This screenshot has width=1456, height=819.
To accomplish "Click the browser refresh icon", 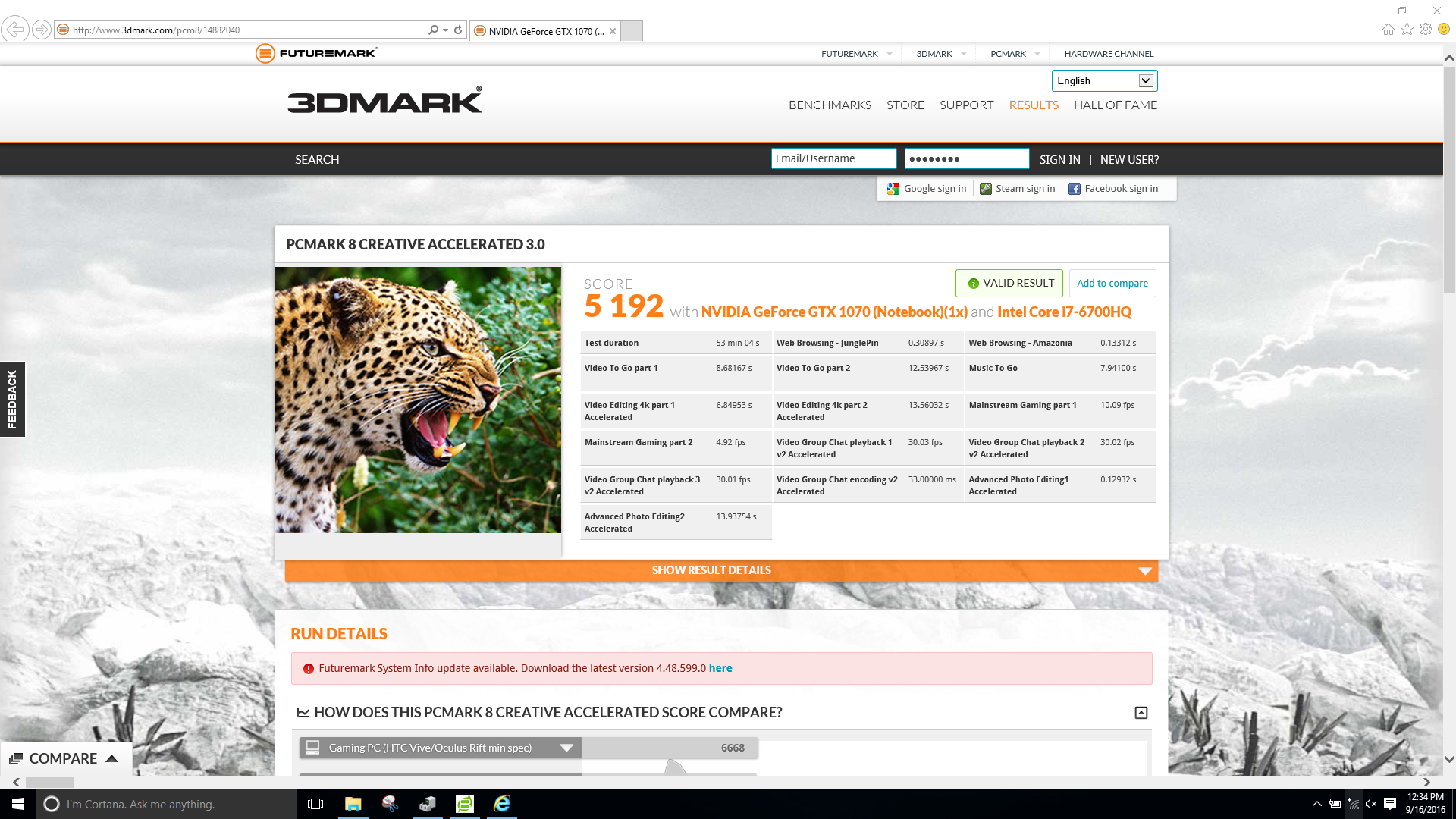I will tap(458, 30).
